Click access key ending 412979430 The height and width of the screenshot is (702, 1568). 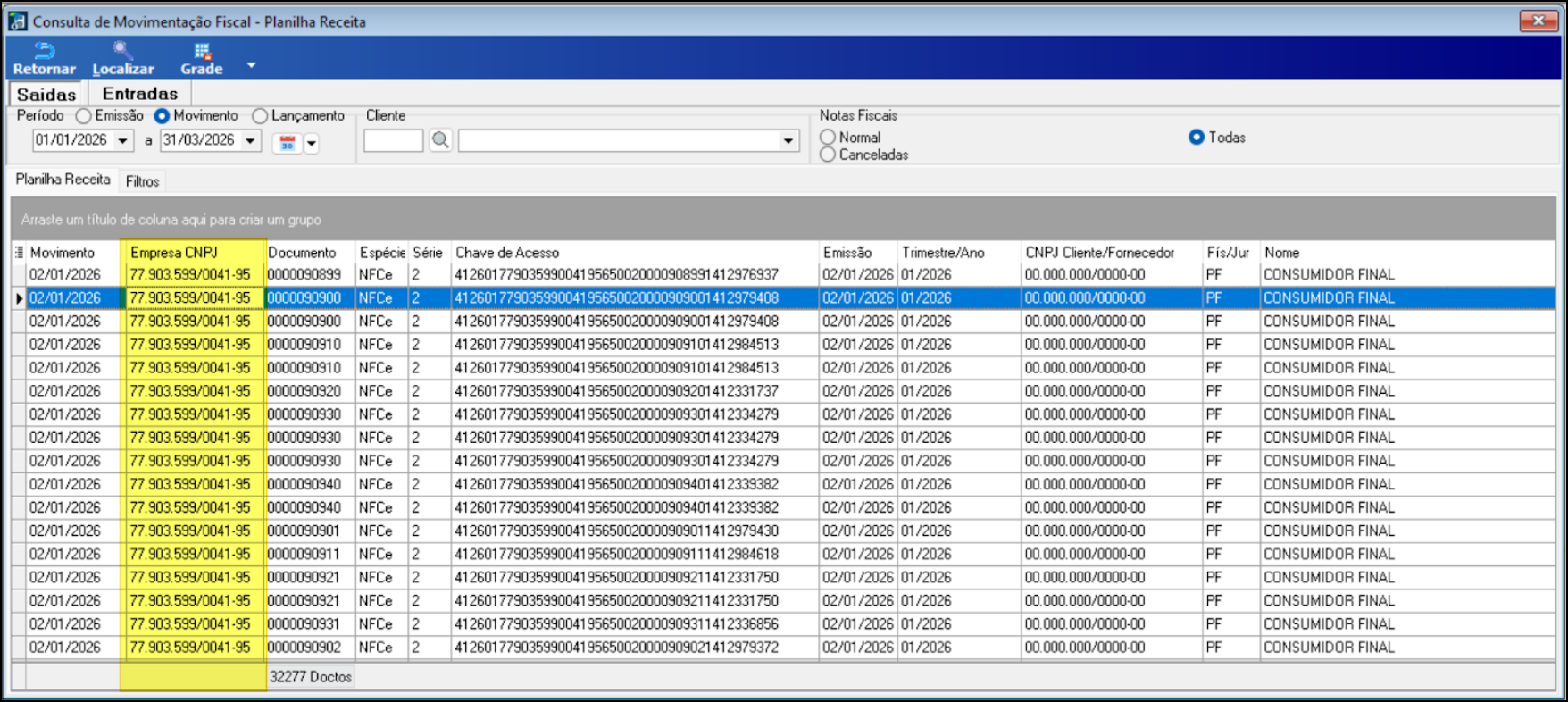click(635, 531)
